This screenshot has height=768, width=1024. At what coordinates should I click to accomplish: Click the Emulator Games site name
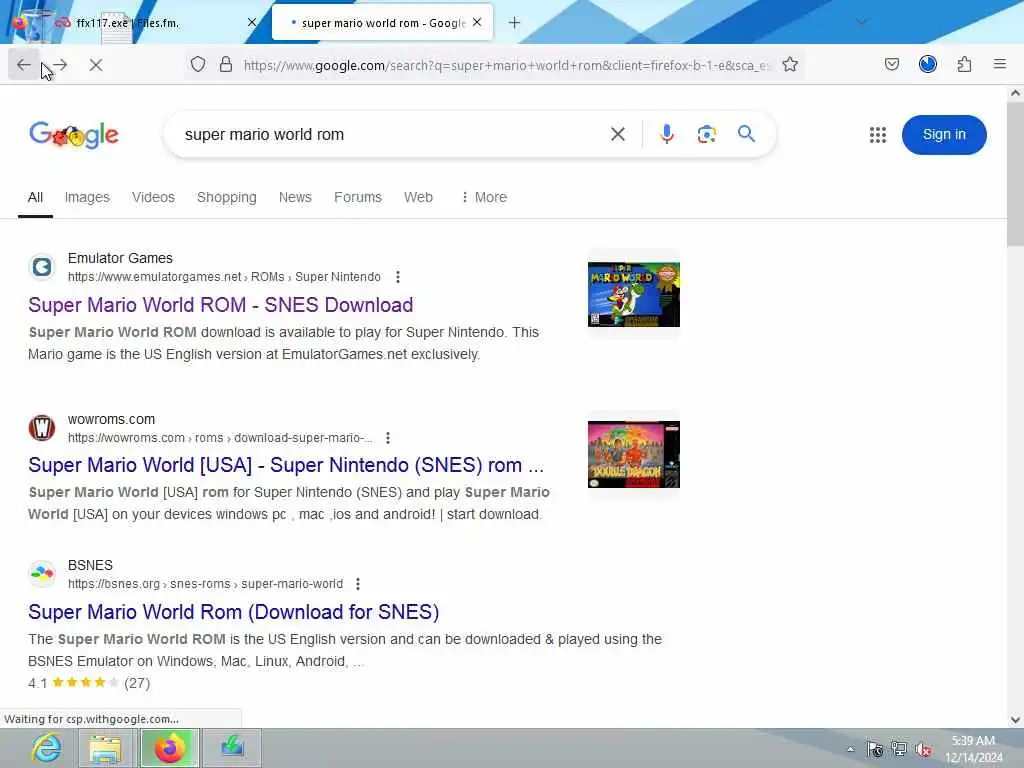coord(120,258)
